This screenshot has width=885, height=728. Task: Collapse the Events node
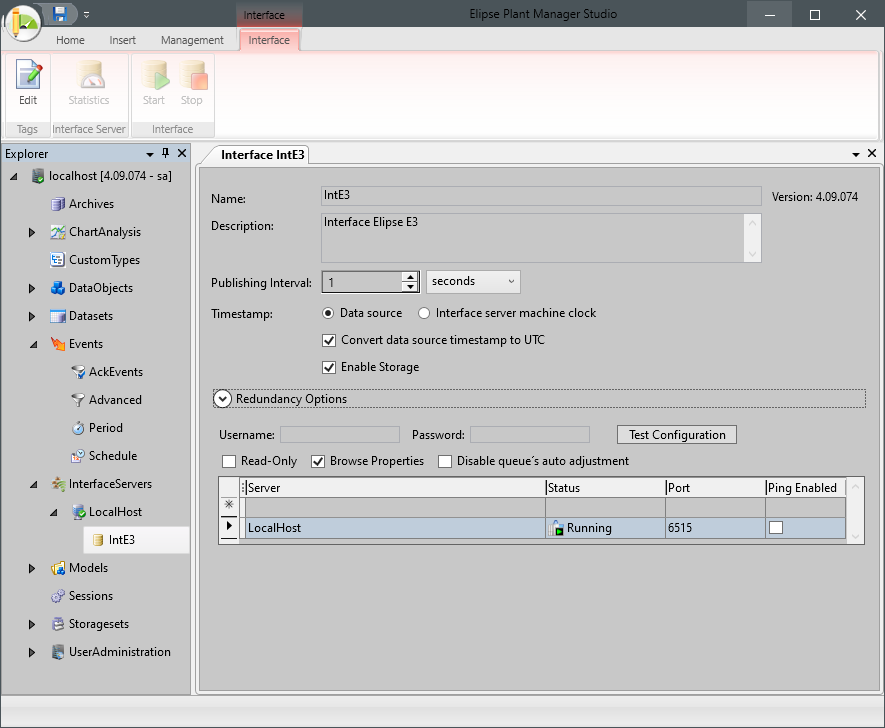33,344
